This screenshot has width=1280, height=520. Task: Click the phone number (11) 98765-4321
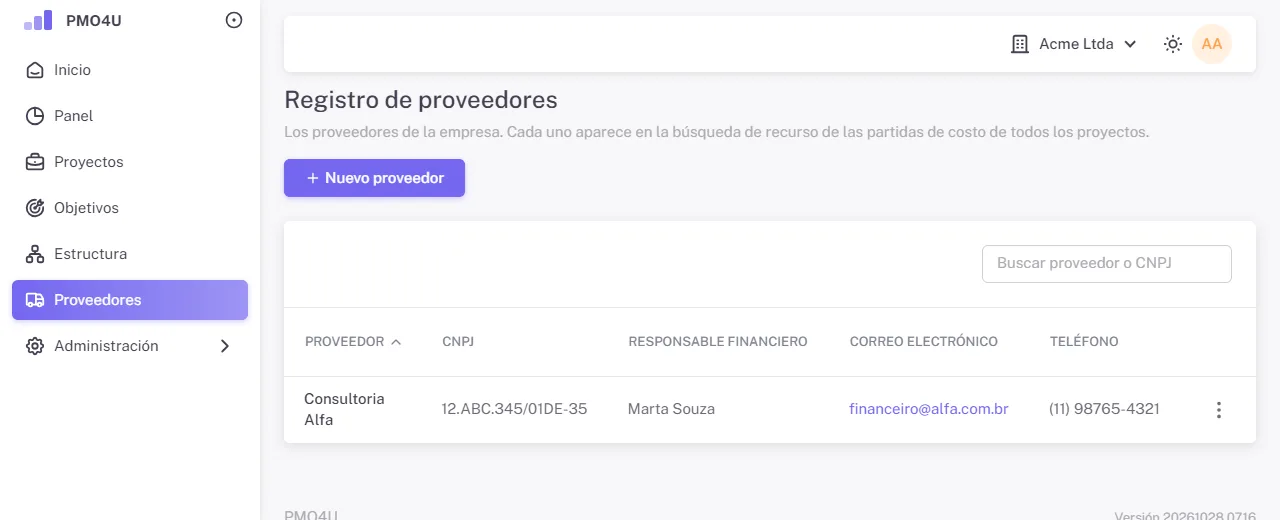tap(1105, 409)
